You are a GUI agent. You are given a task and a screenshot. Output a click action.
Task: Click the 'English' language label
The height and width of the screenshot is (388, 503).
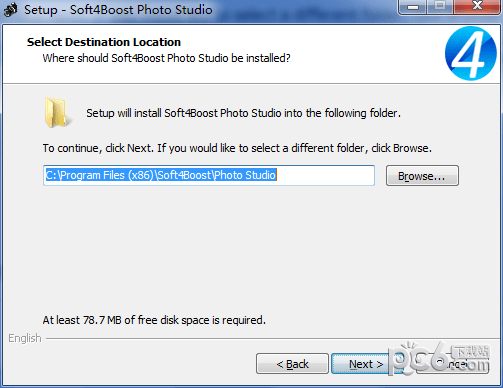pyautogui.click(x=25, y=338)
